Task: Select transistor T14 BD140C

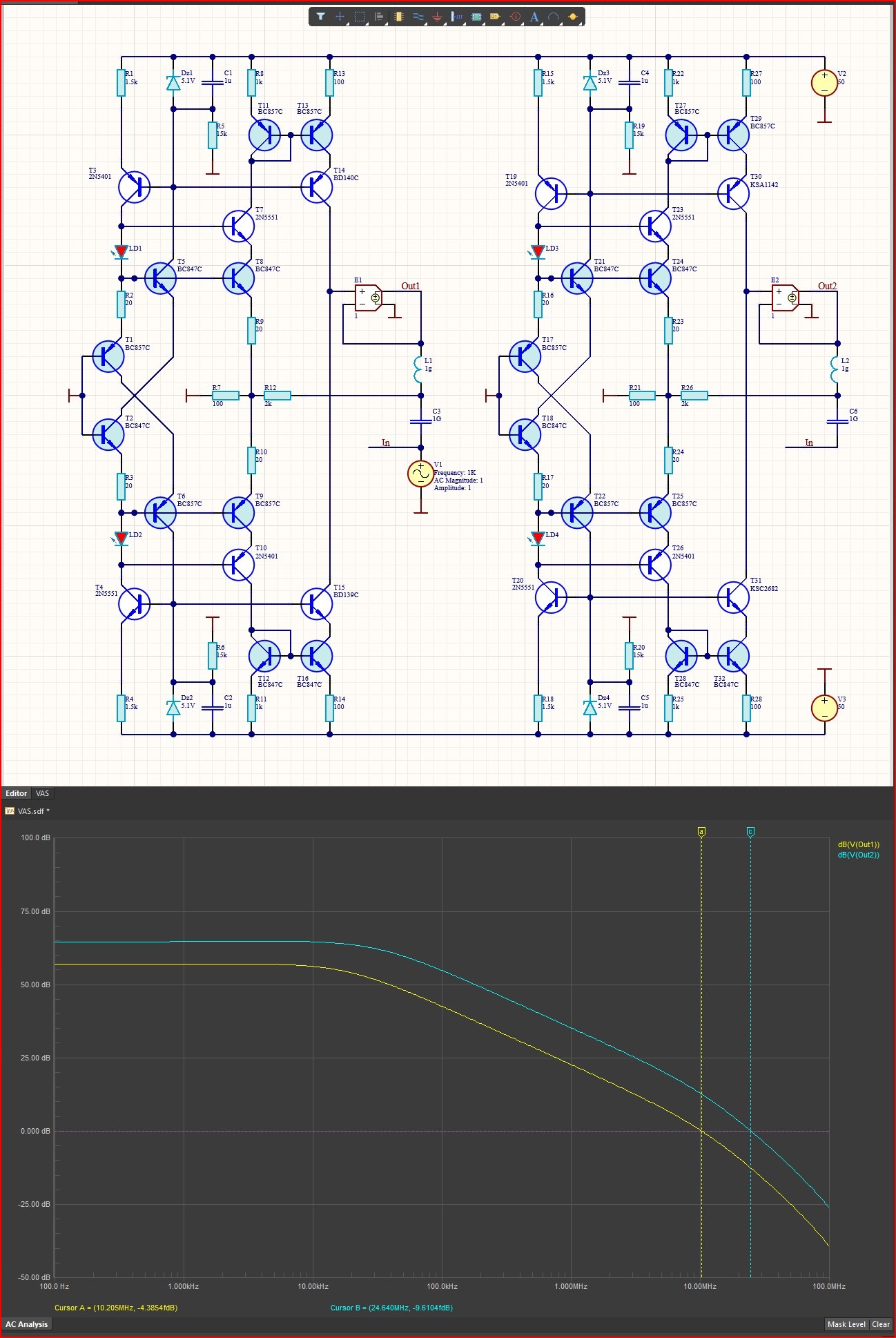Action: click(317, 187)
